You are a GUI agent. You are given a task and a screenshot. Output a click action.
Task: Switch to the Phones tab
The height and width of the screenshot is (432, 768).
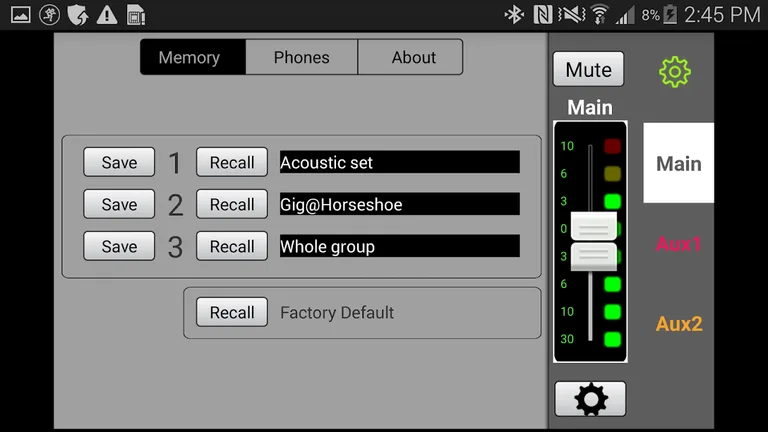[302, 57]
